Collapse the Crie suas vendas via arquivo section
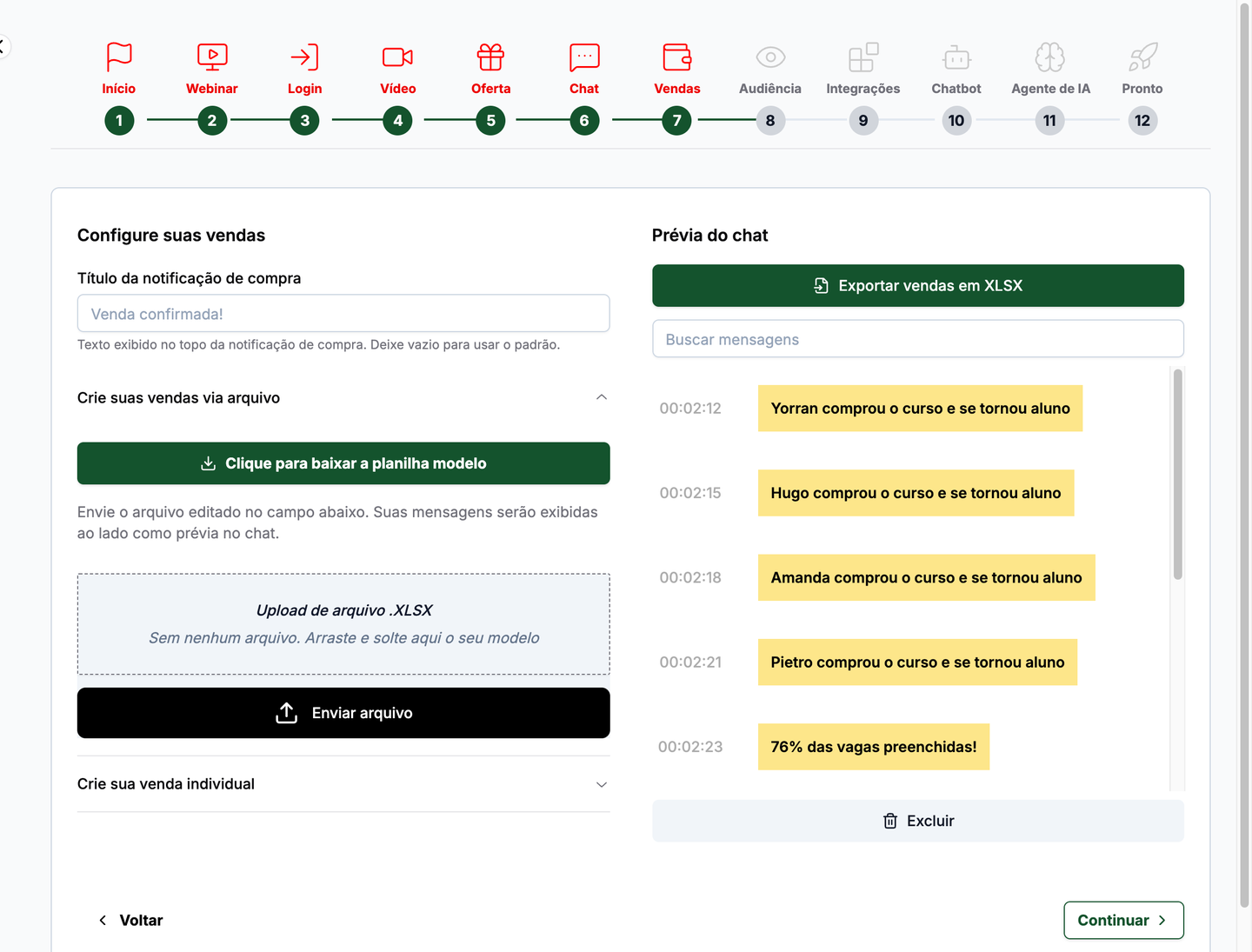 343,398
